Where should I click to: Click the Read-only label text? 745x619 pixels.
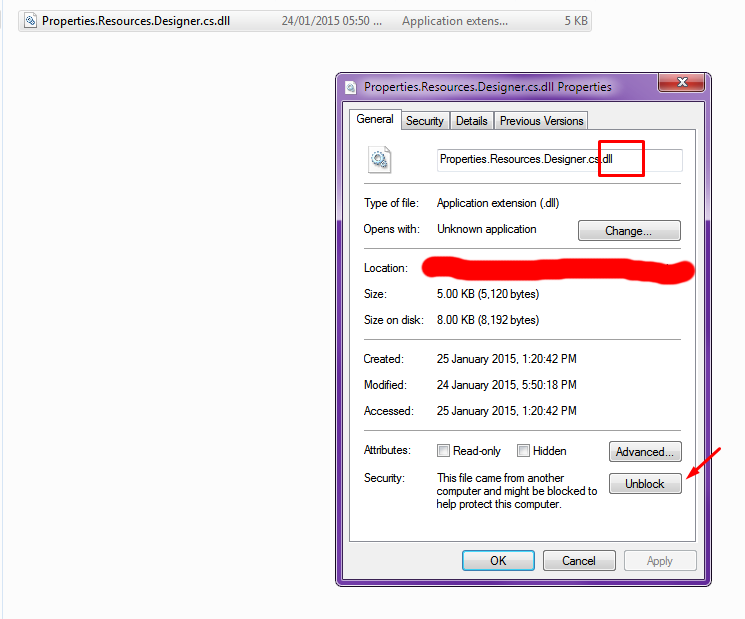coord(477,451)
